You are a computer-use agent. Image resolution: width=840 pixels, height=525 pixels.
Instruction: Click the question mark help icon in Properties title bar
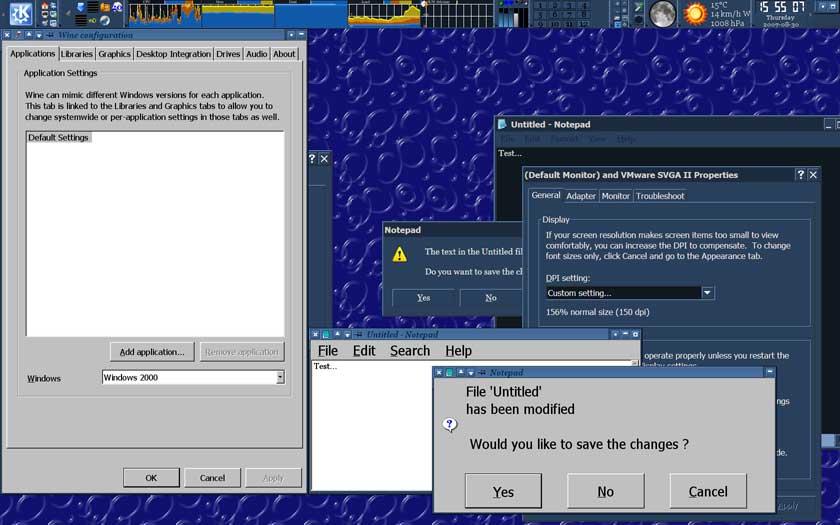[x=800, y=175]
